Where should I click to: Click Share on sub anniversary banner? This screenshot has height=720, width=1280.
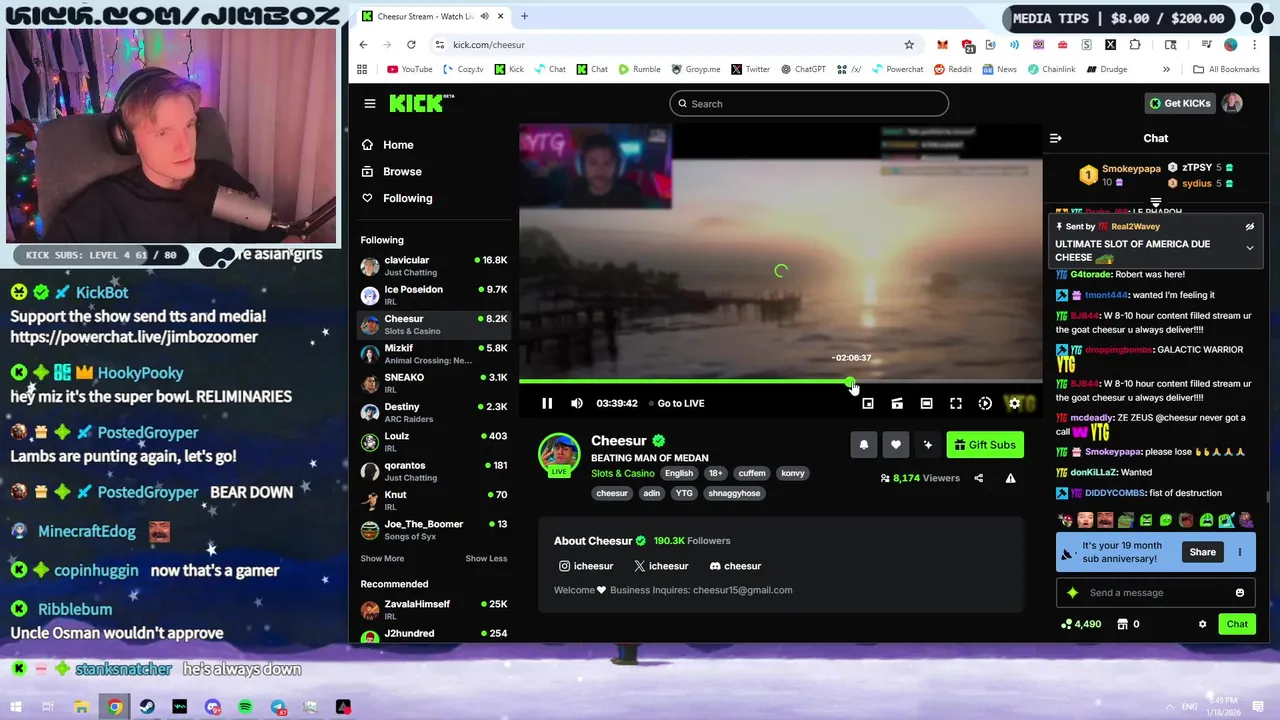click(x=1202, y=552)
